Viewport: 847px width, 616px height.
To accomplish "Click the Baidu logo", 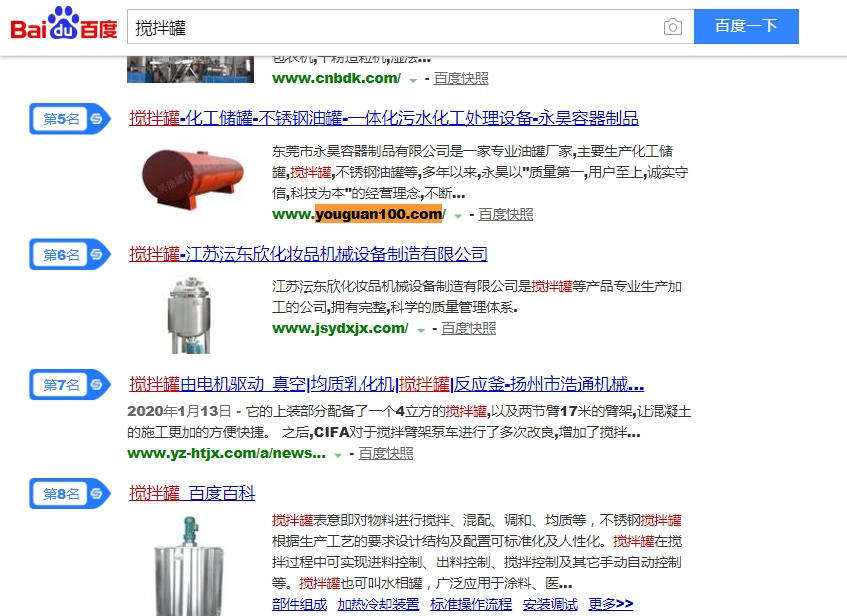I will tap(64, 24).
